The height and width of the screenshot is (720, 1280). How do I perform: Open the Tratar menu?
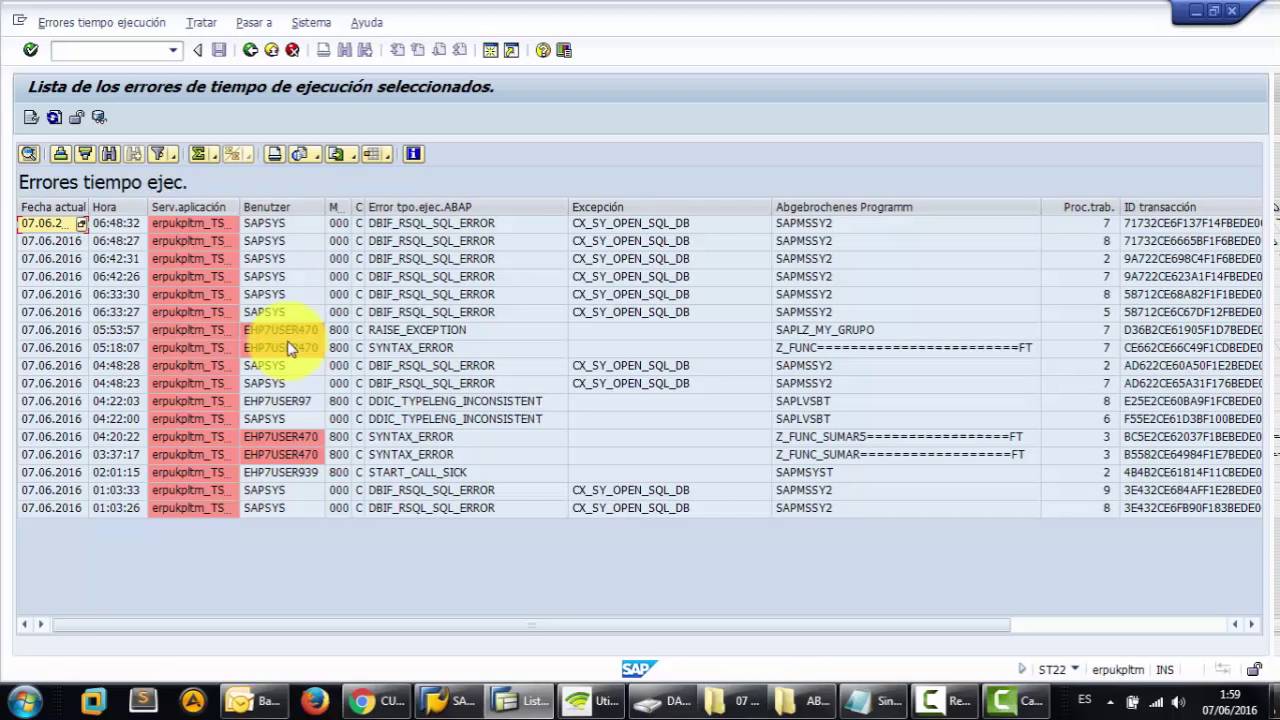201,22
